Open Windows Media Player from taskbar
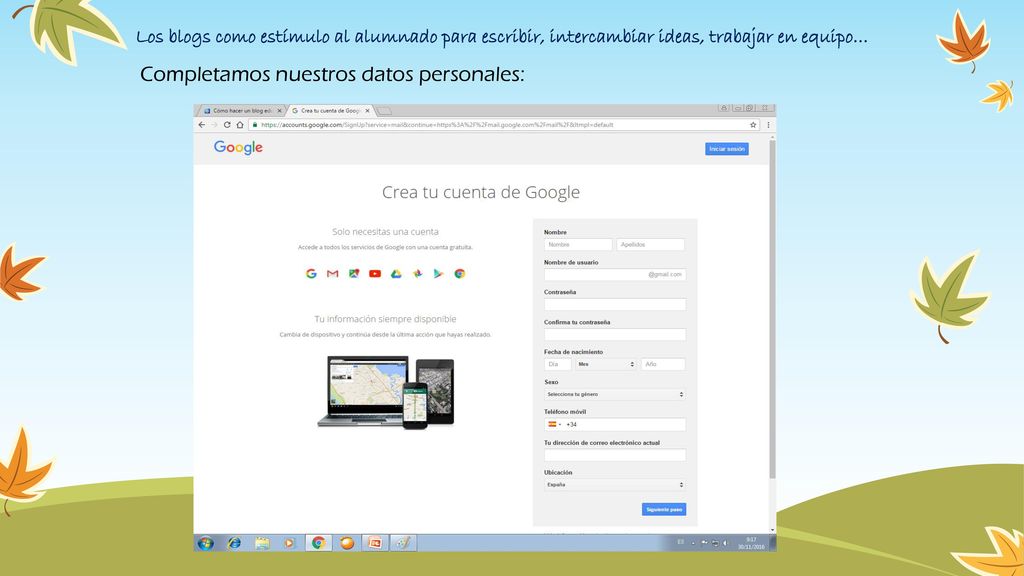The width and height of the screenshot is (1024, 576). tap(289, 543)
